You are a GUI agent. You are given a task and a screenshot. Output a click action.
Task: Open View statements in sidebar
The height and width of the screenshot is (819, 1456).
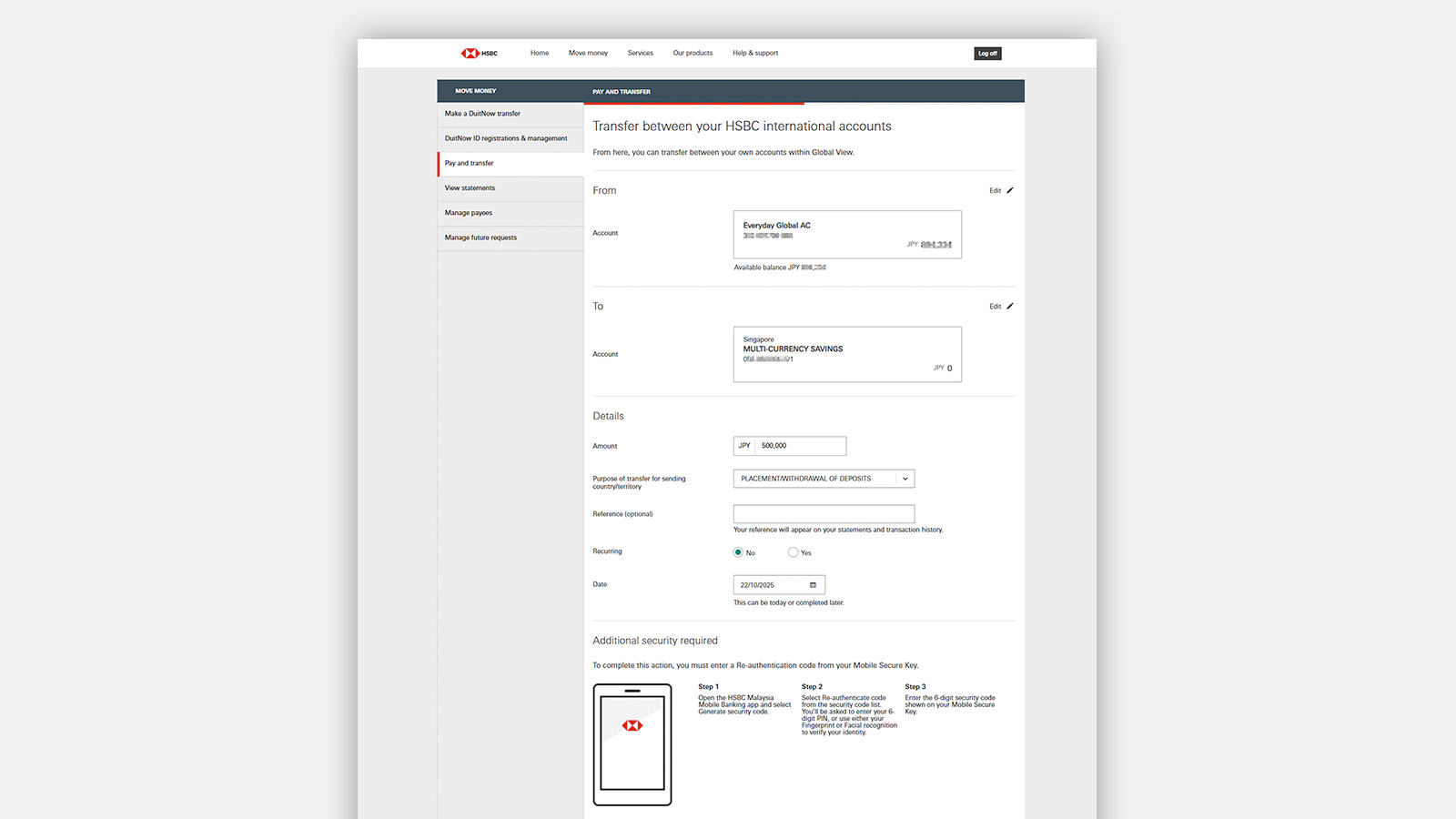click(x=470, y=188)
